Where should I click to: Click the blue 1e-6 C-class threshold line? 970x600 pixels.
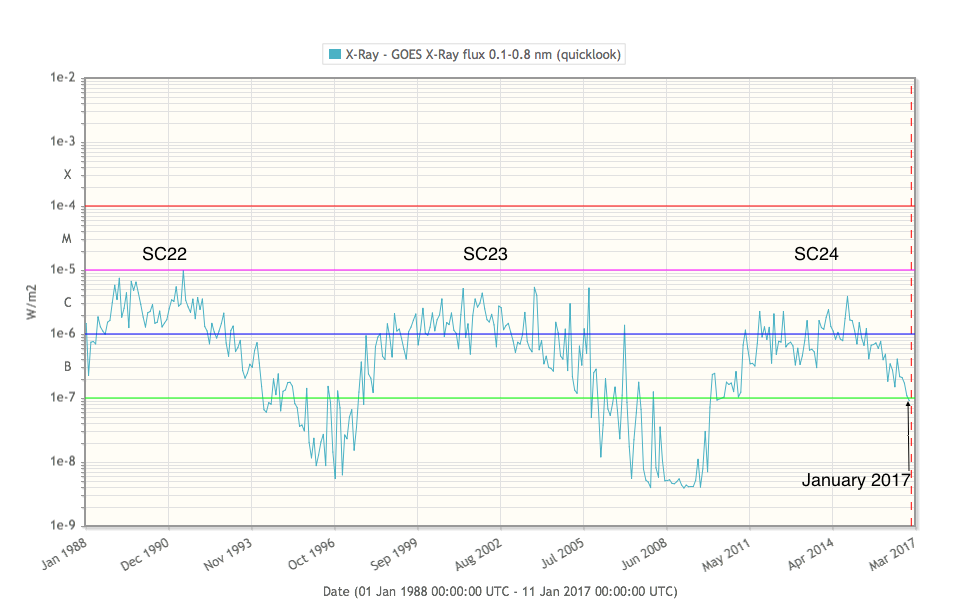click(499, 335)
